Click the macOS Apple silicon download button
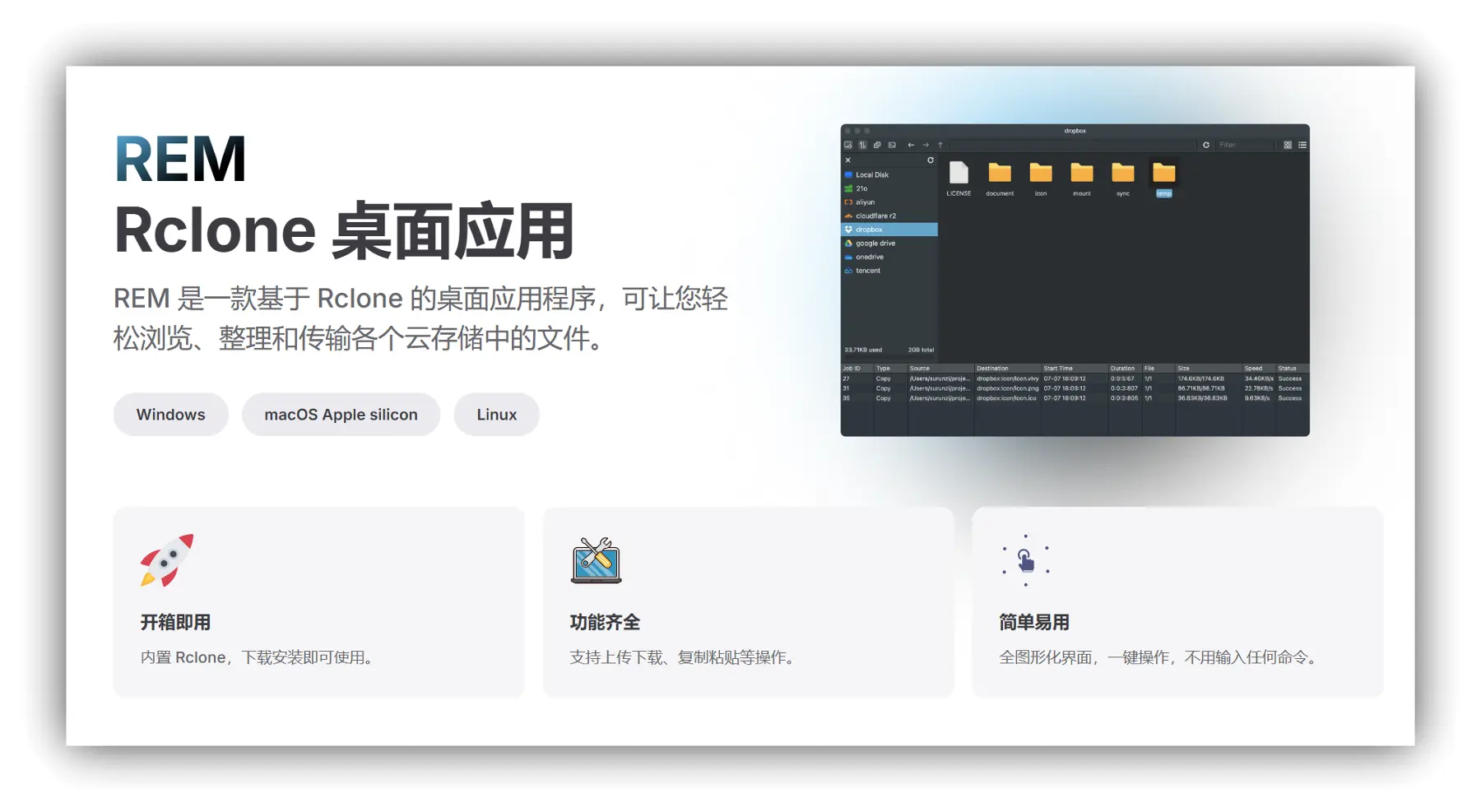Viewport: 1481px width, 812px height. click(341, 415)
